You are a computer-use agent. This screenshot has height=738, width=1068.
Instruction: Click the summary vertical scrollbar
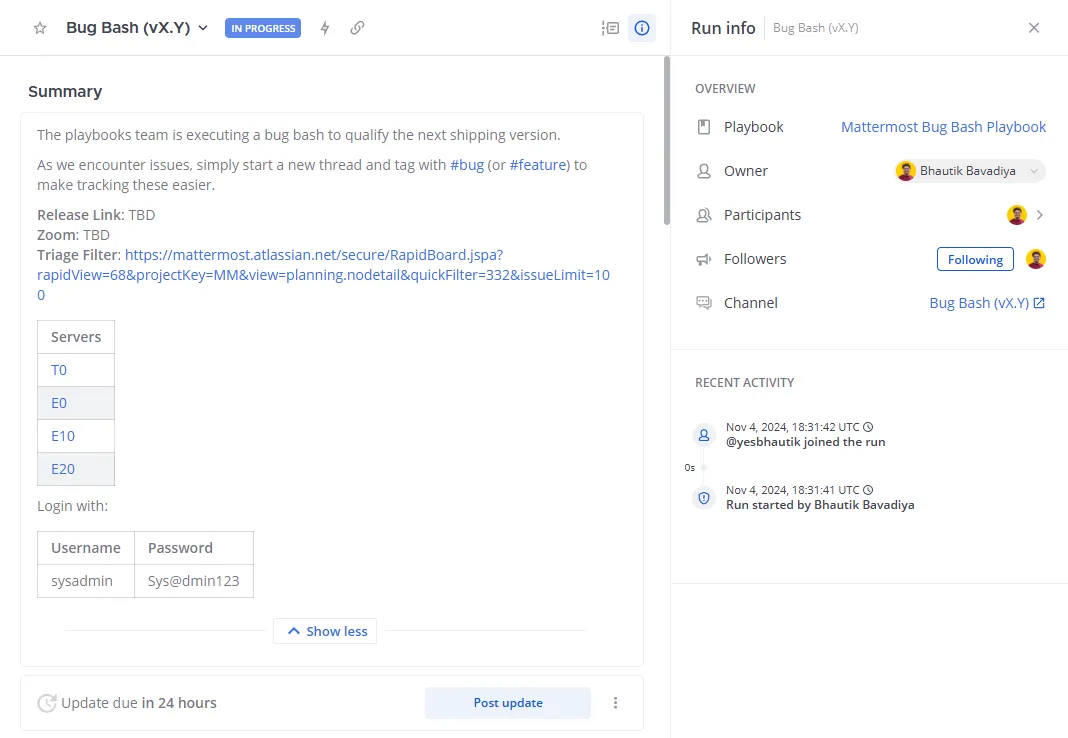click(x=667, y=140)
